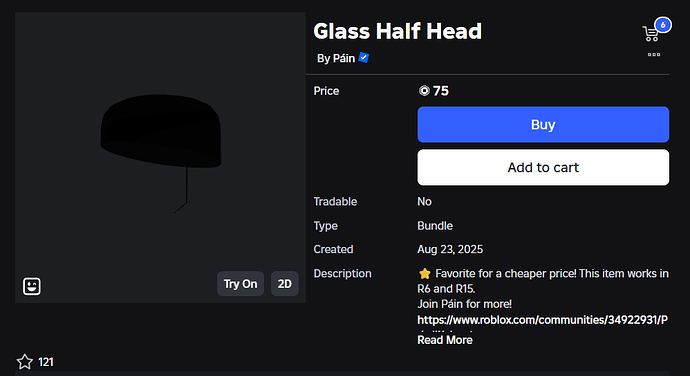Click the Glass Half Head title
The width and height of the screenshot is (690, 376).
tap(397, 31)
